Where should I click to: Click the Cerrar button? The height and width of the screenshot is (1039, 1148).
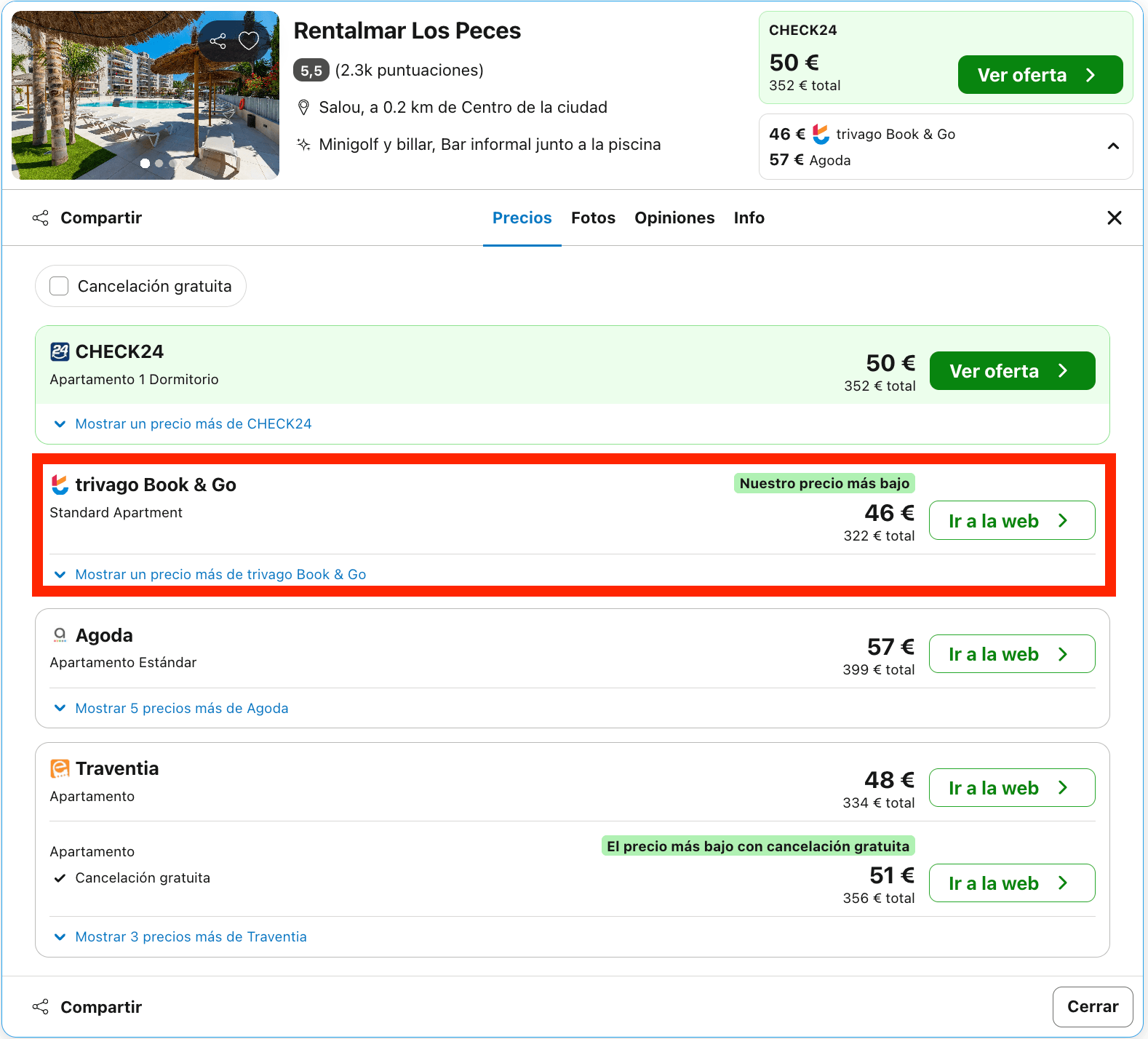click(1093, 1006)
